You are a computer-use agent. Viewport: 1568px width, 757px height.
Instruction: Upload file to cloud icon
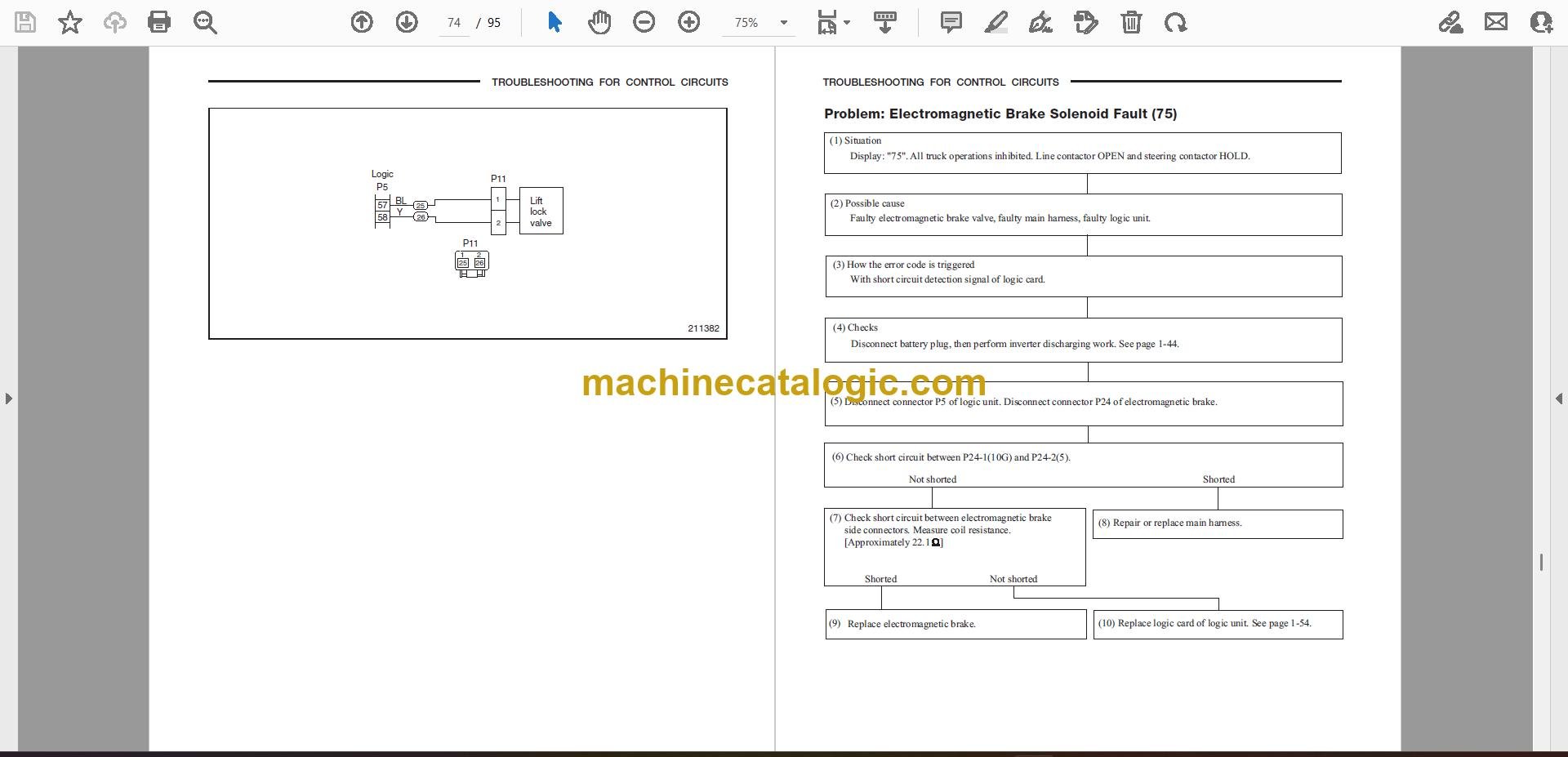[x=115, y=22]
